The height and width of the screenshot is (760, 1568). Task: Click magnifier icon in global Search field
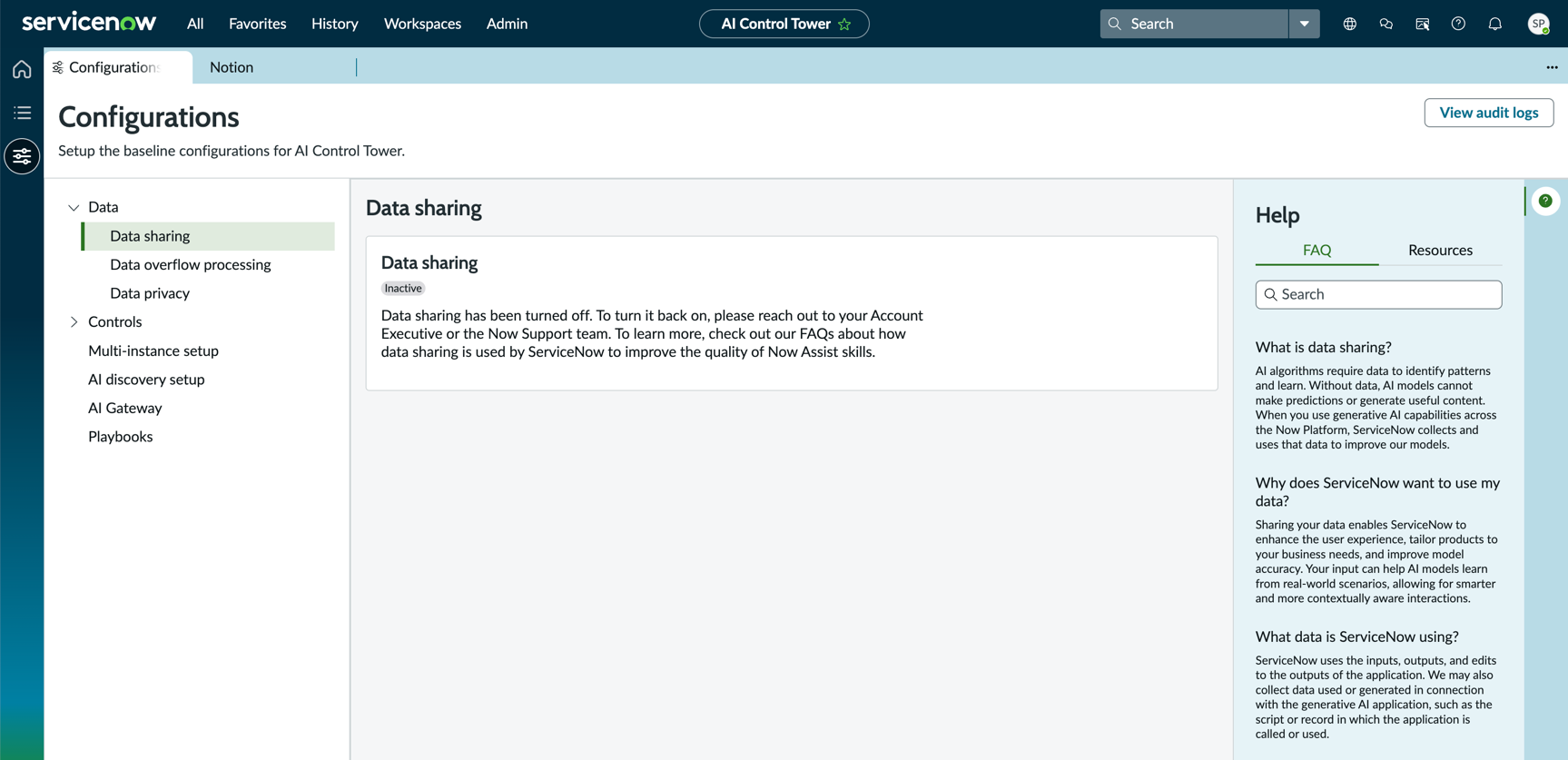pos(1115,24)
